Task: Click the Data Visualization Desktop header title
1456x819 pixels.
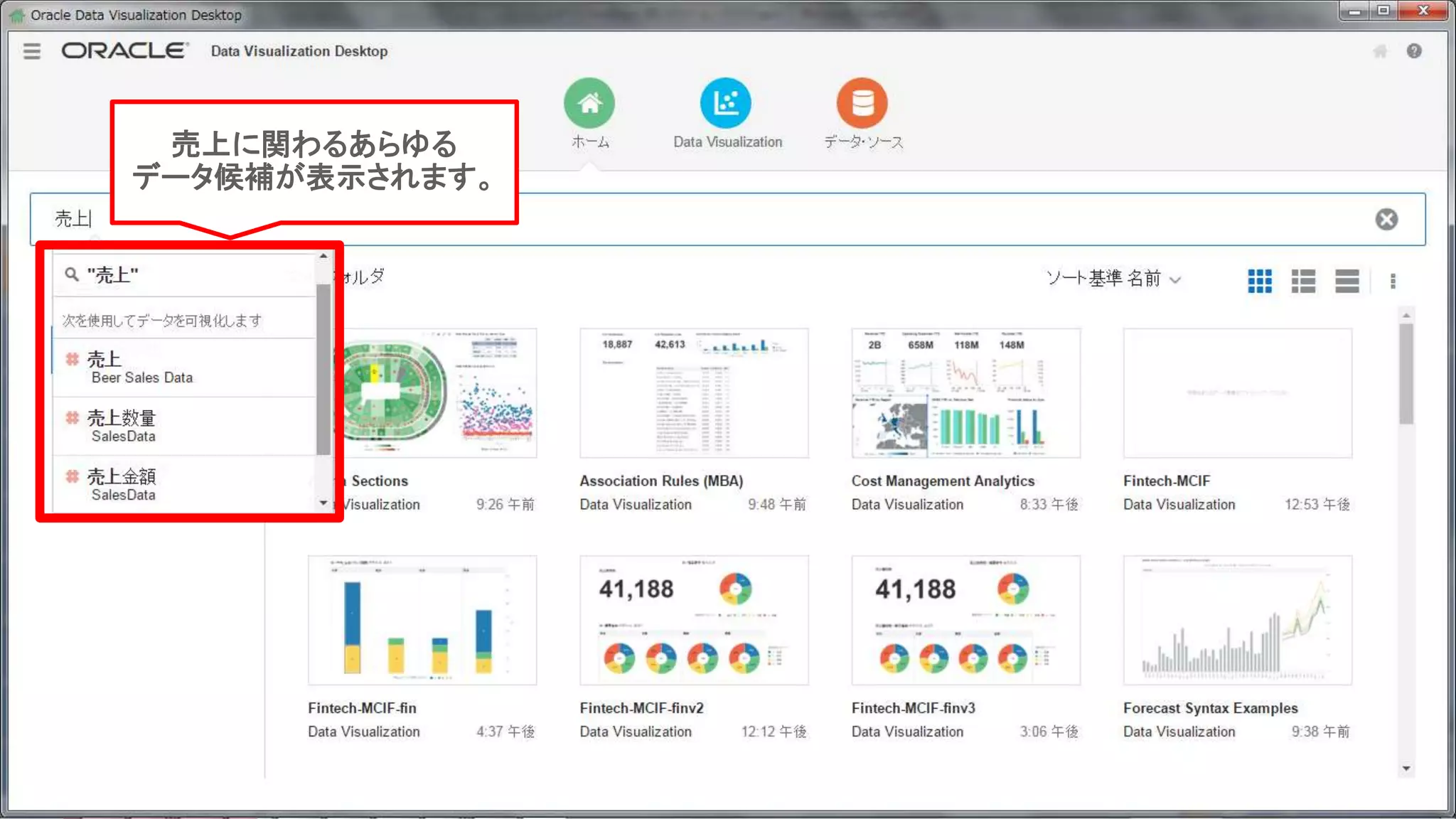Action: point(299,51)
